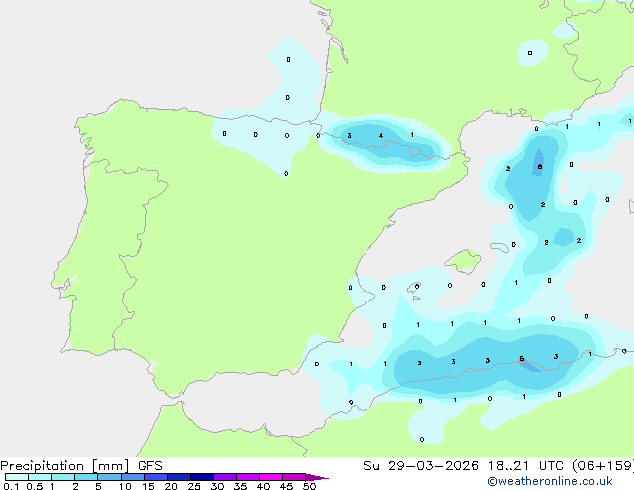Click the darkest rain cell off the Algerian coast
Viewport: 634px width, 490px height.
(x=530, y=365)
